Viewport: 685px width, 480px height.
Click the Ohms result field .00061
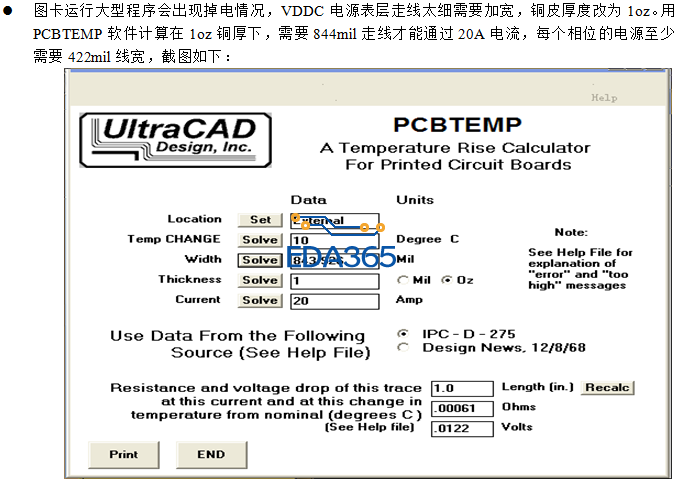(x=462, y=408)
